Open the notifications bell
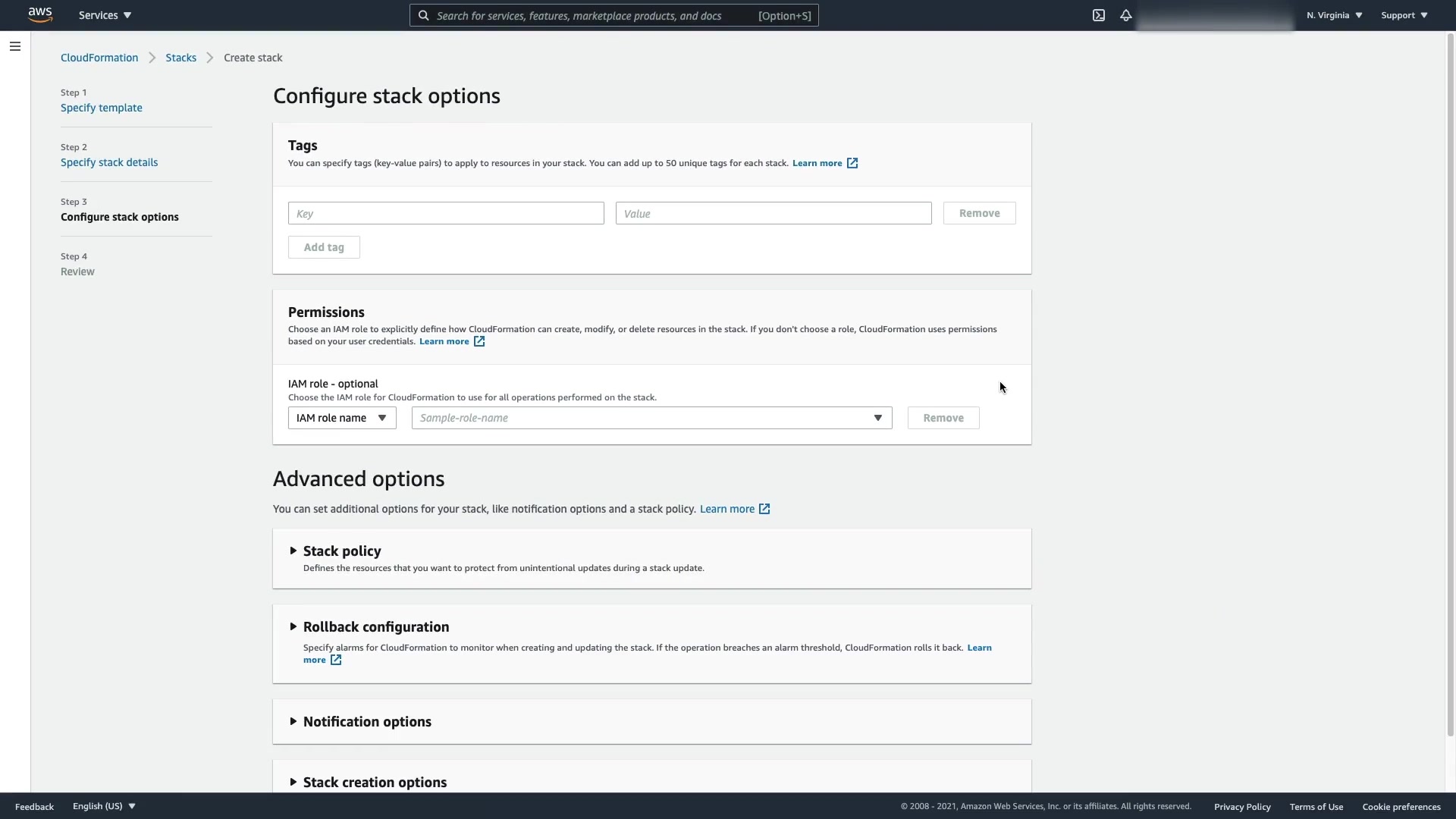Screen dimensions: 1456x819 pyautogui.click(x=1125, y=15)
